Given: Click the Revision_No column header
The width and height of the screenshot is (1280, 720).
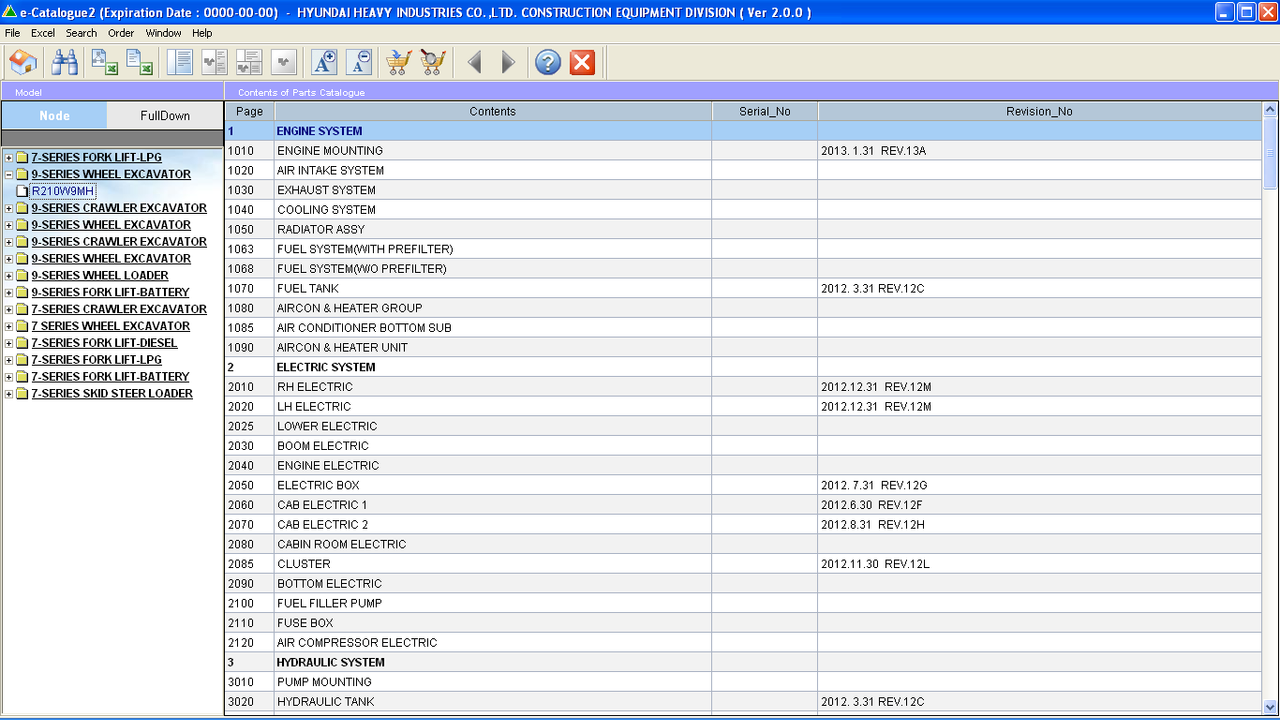Looking at the screenshot, I should pos(1040,111).
